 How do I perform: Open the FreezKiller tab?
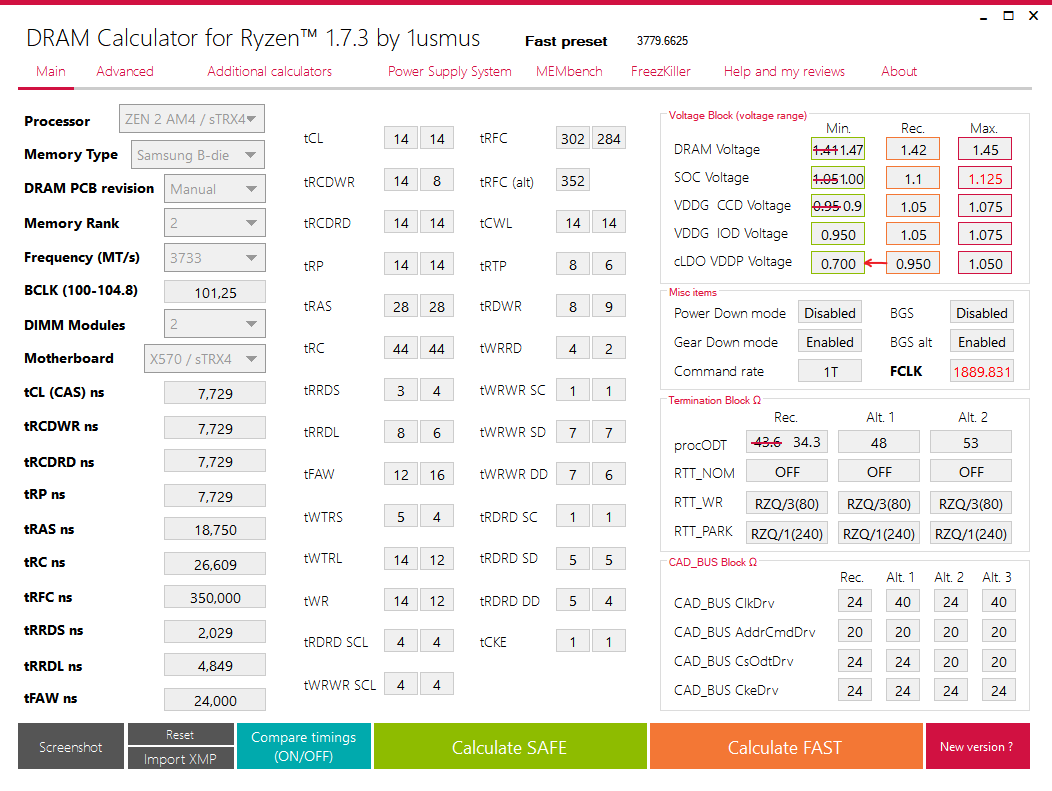coord(661,71)
